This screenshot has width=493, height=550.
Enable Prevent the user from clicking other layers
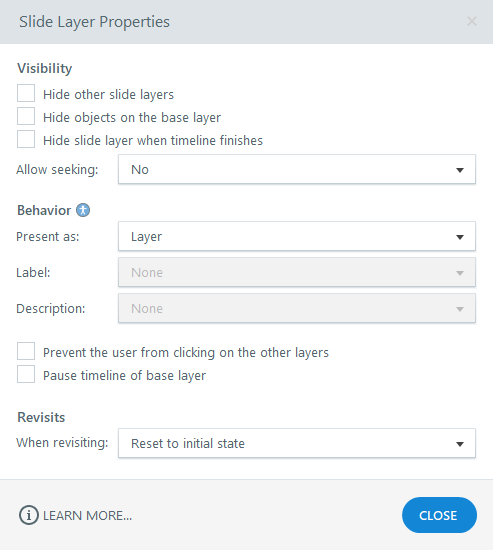click(26, 351)
